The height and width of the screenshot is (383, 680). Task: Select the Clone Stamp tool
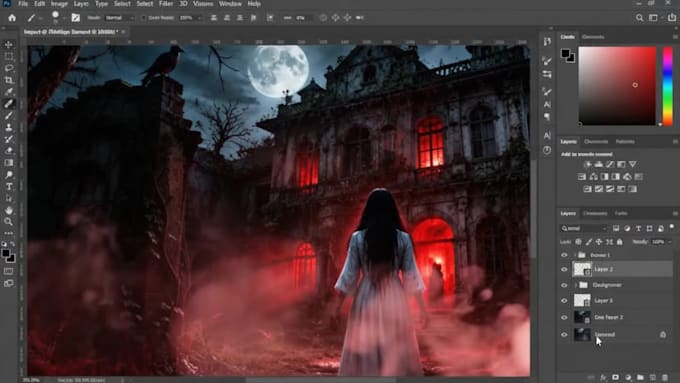(9, 128)
